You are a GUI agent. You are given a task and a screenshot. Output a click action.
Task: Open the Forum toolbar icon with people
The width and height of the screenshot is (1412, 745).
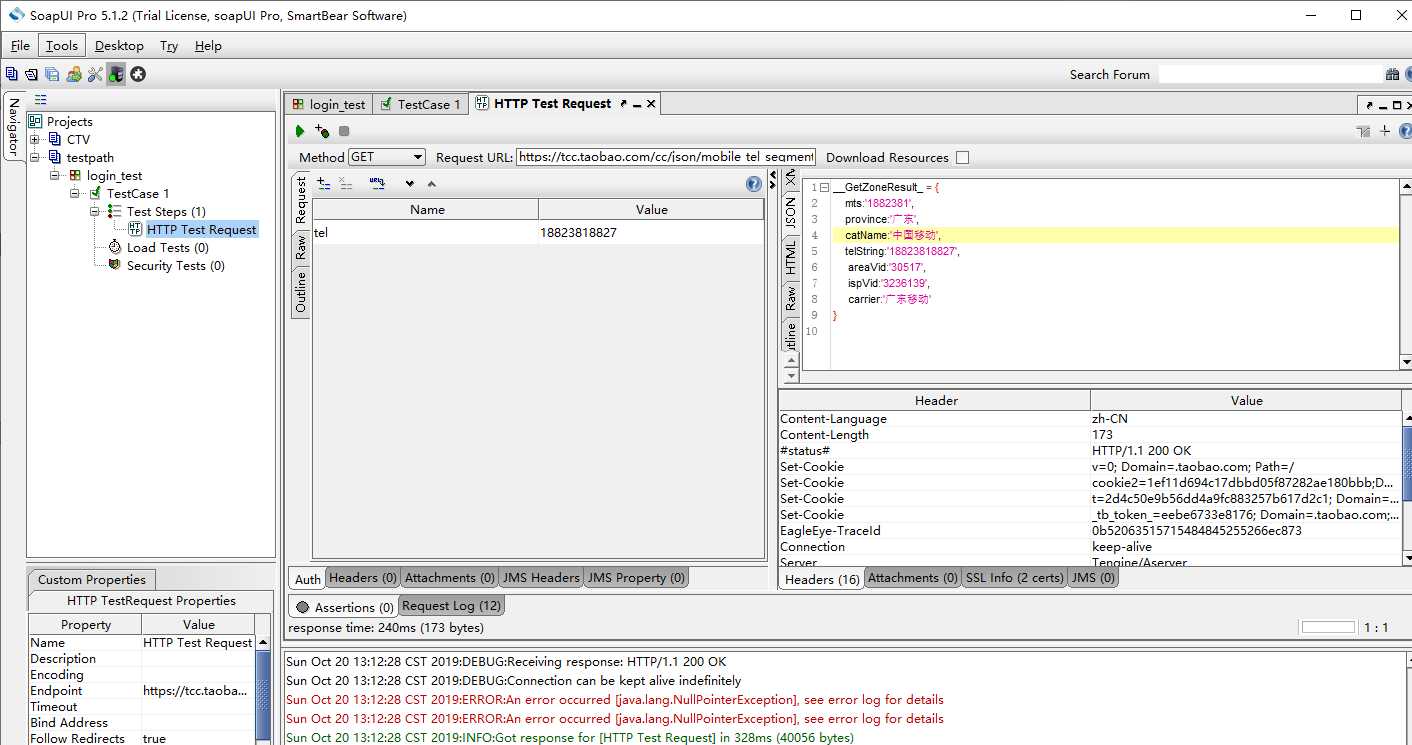pyautogui.click(x=74, y=74)
